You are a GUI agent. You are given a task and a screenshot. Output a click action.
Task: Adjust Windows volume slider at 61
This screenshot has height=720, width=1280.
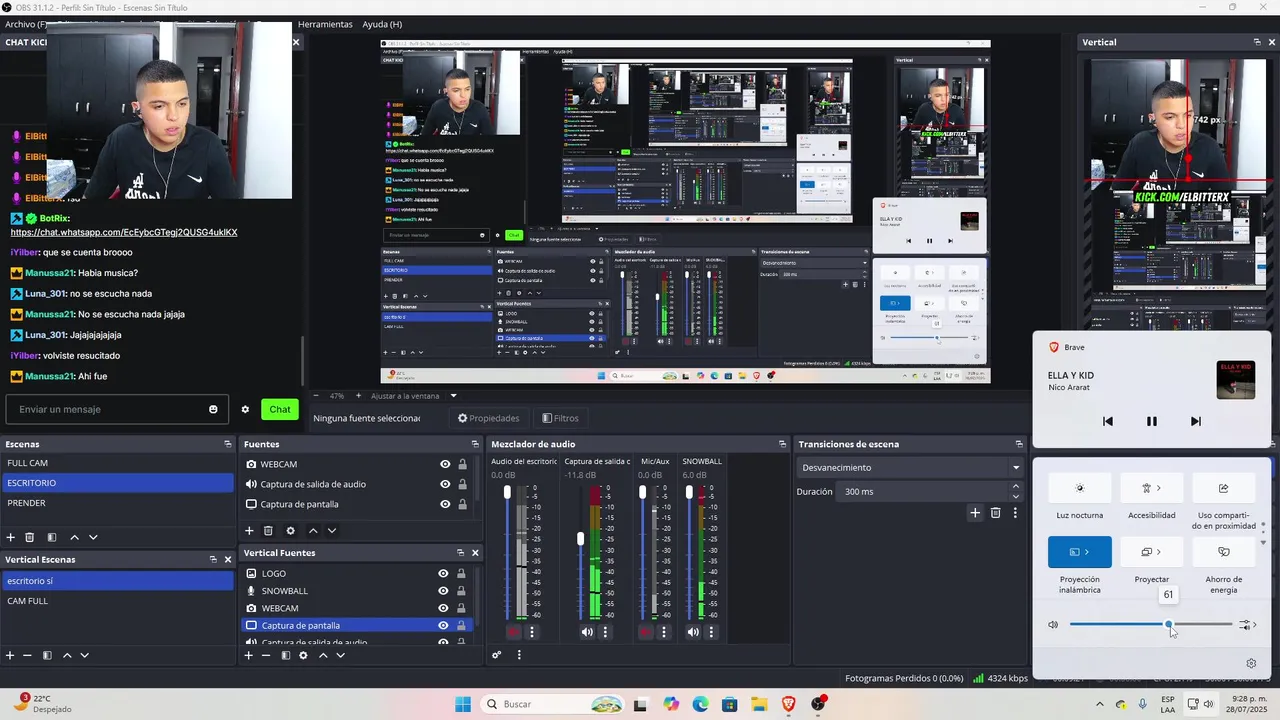tap(1168, 625)
